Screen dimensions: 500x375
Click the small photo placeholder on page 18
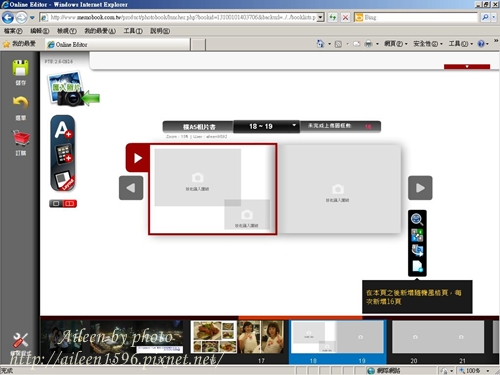(x=247, y=214)
